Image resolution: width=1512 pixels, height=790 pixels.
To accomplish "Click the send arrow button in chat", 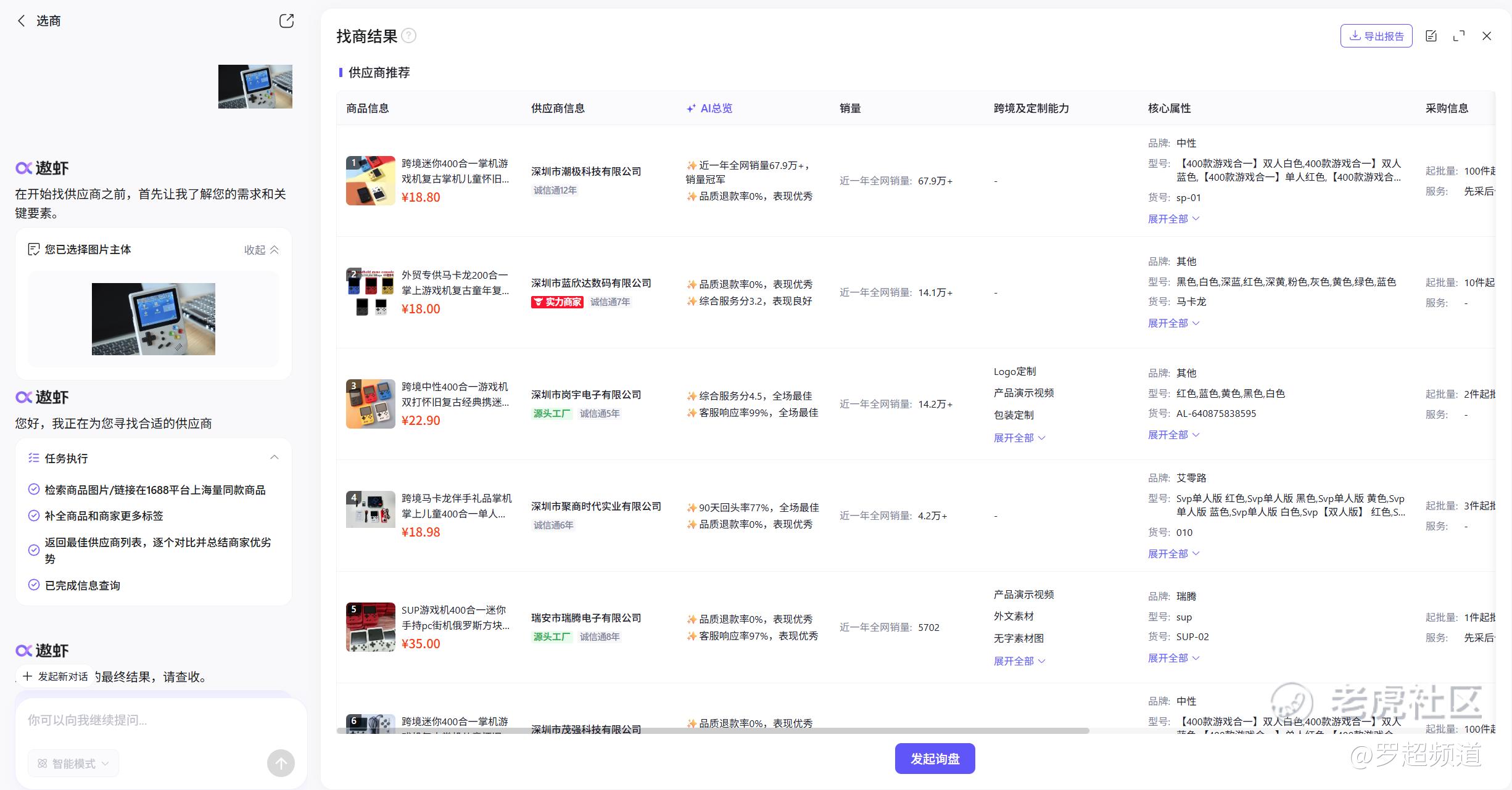I will click(281, 763).
